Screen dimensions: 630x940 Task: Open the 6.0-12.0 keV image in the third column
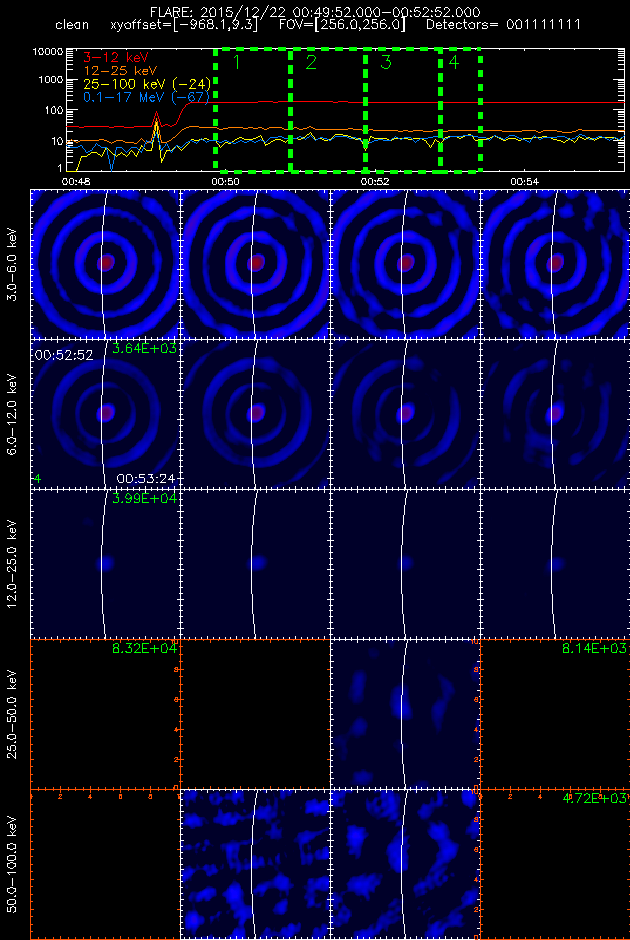click(406, 414)
